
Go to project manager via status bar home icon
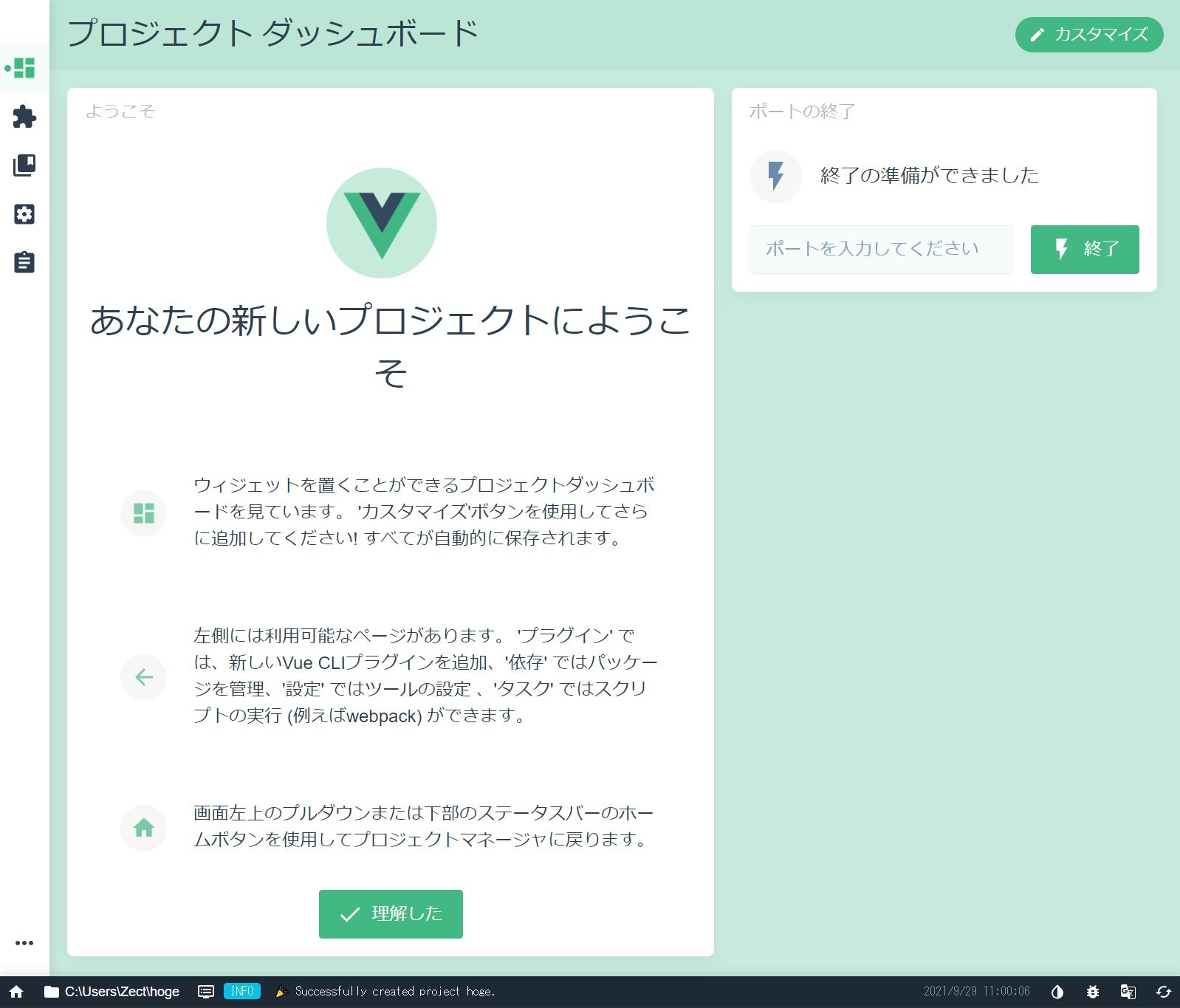pos(16,992)
